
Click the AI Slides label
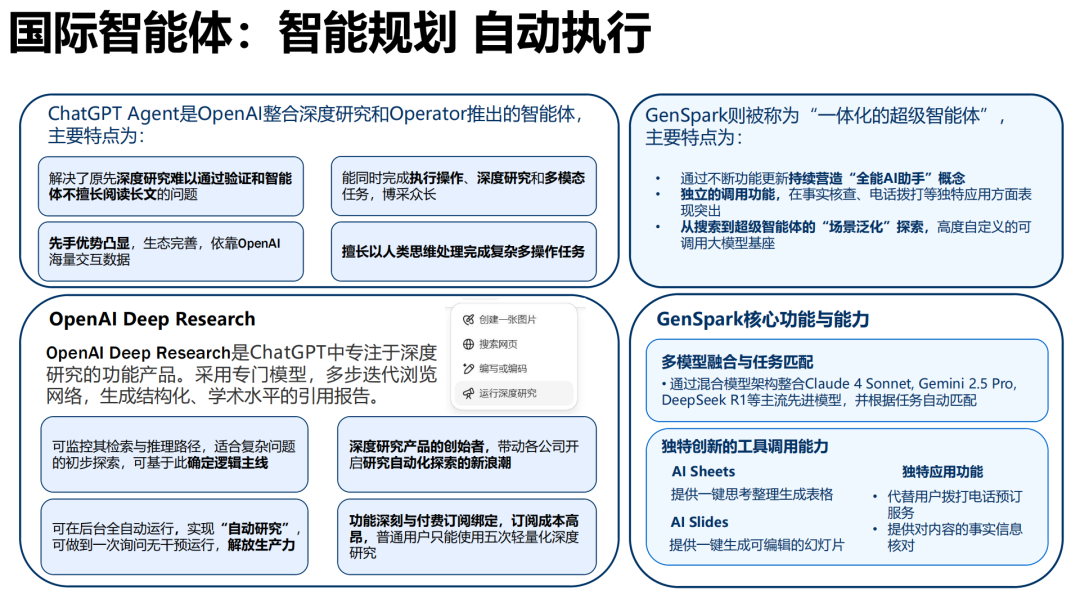(700, 522)
